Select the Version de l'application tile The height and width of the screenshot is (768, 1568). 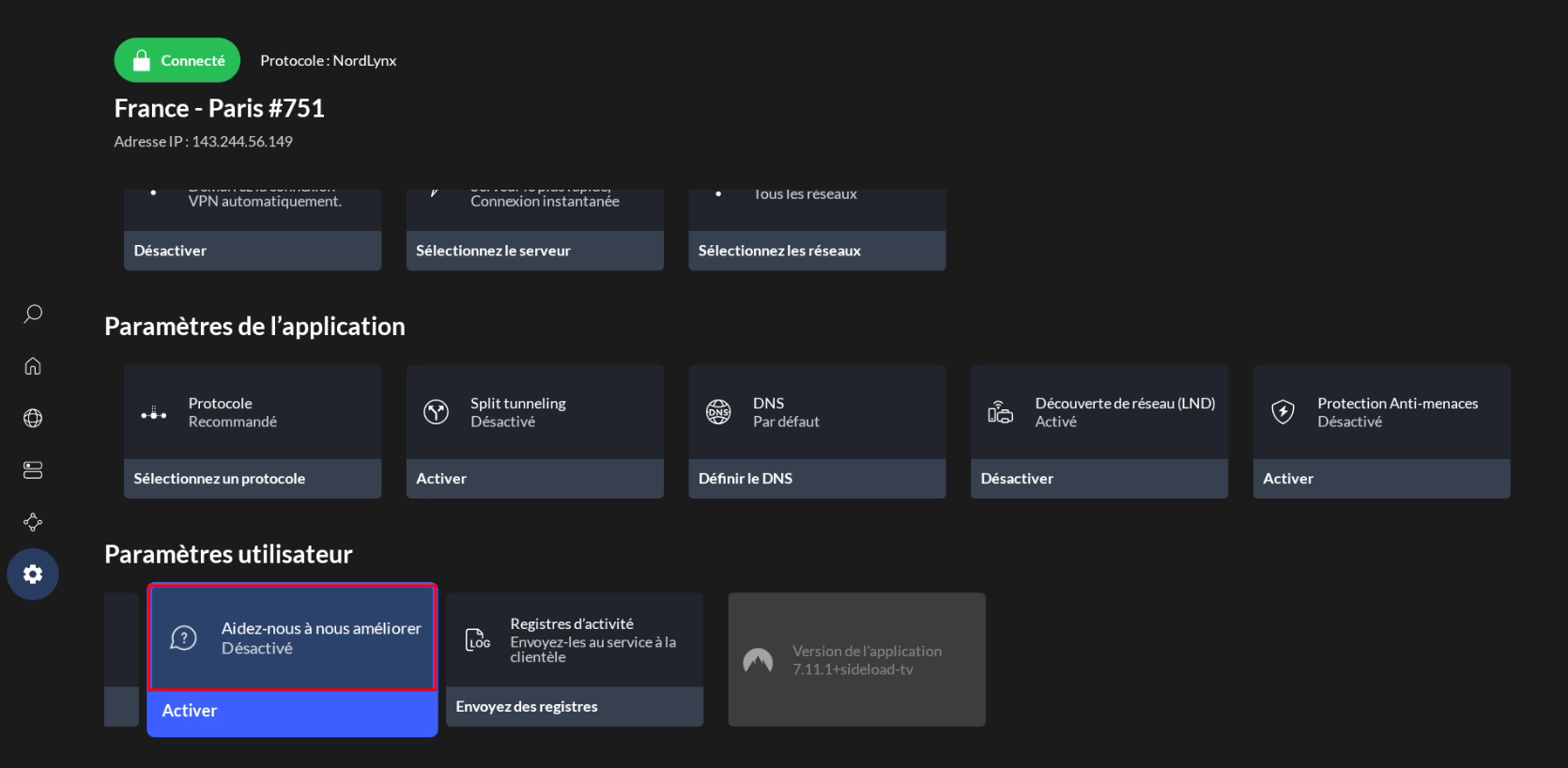pos(856,659)
